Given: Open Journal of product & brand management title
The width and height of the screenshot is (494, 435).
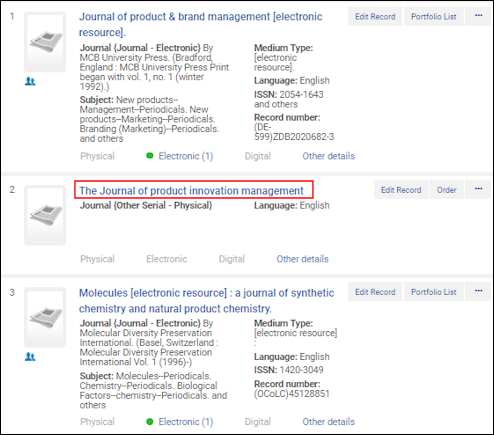Looking at the screenshot, I should (200, 24).
